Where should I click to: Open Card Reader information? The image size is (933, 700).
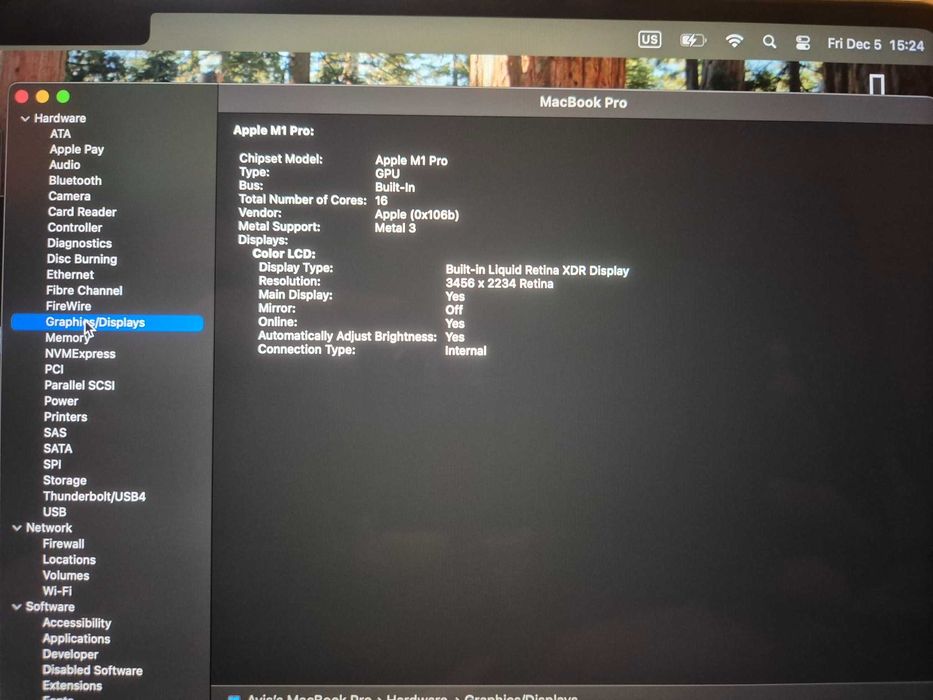pos(82,212)
